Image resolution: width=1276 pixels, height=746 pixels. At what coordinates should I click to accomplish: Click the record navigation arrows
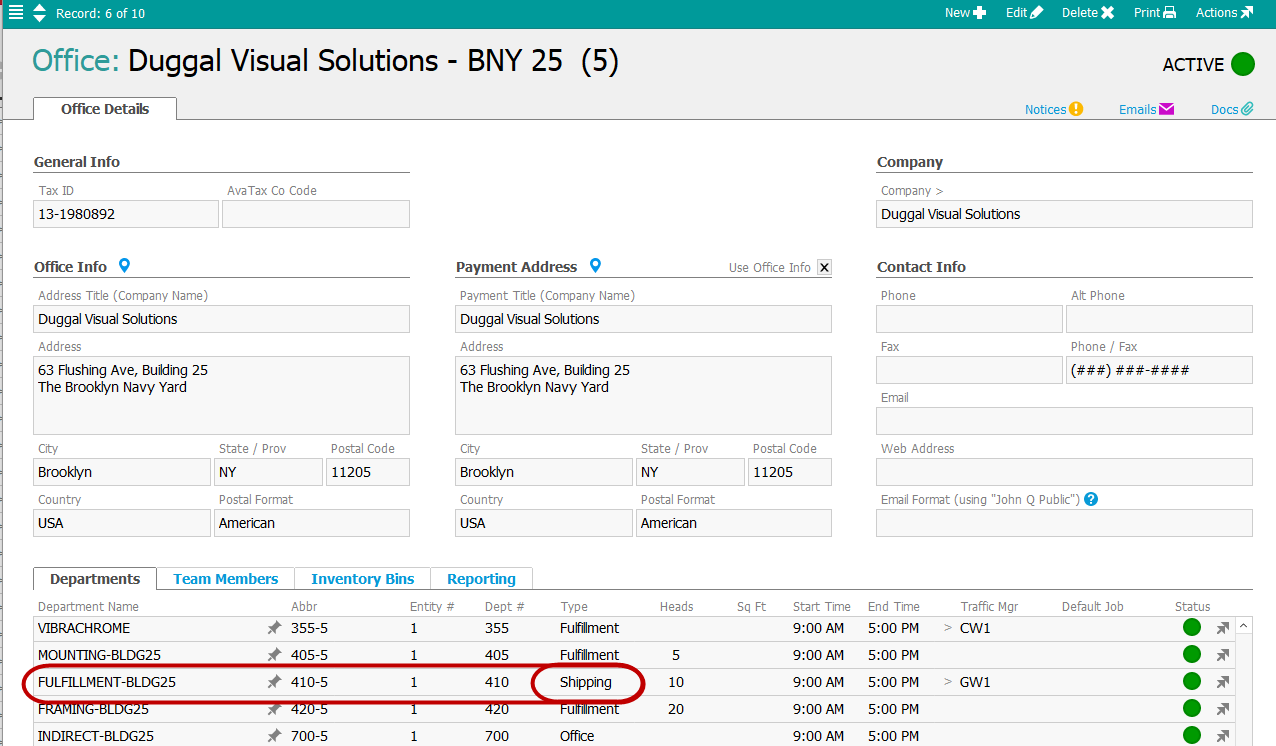pyautogui.click(x=39, y=13)
